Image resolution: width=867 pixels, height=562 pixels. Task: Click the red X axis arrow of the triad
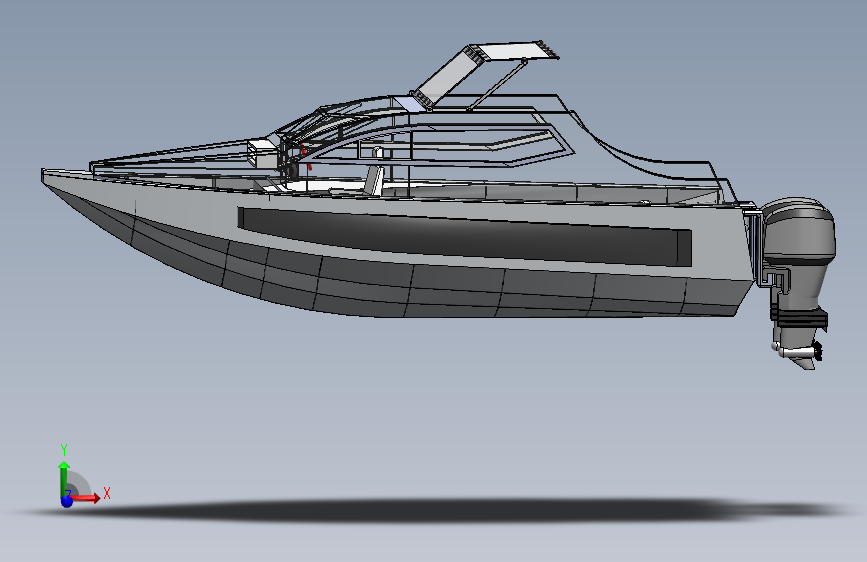click(86, 498)
